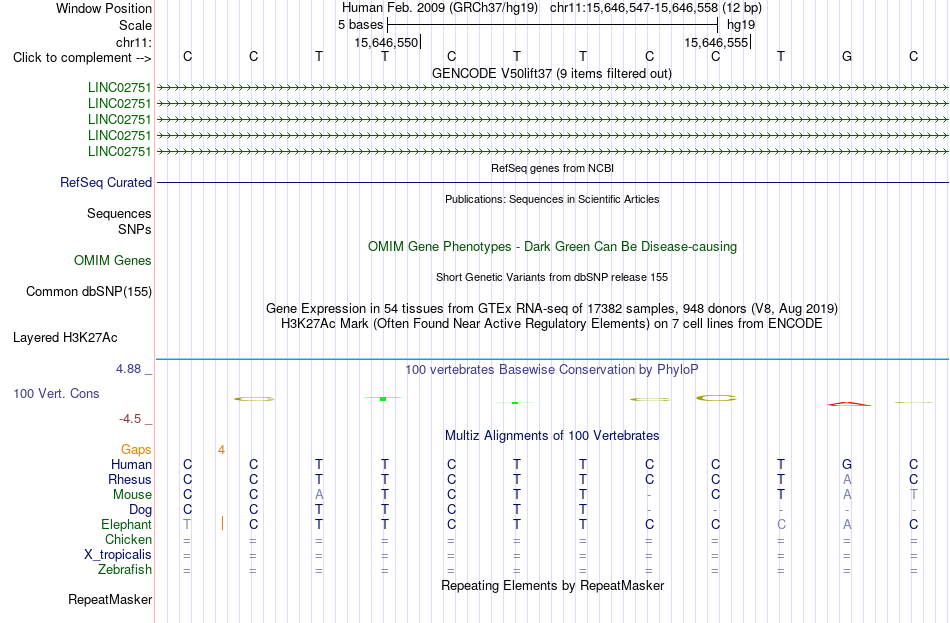This screenshot has height=623, width=950.
Task: Click the "chr11:15,646,547-15,646,558 (12 bp)" position text
Action: click(x=656, y=8)
